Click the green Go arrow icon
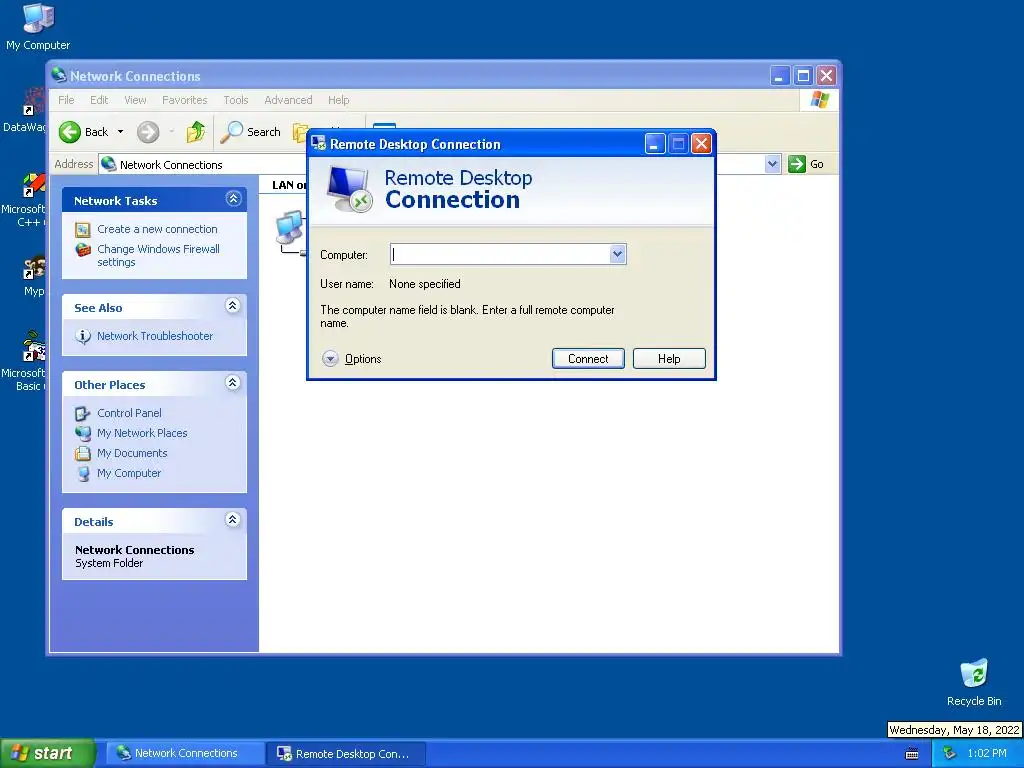 [797, 164]
